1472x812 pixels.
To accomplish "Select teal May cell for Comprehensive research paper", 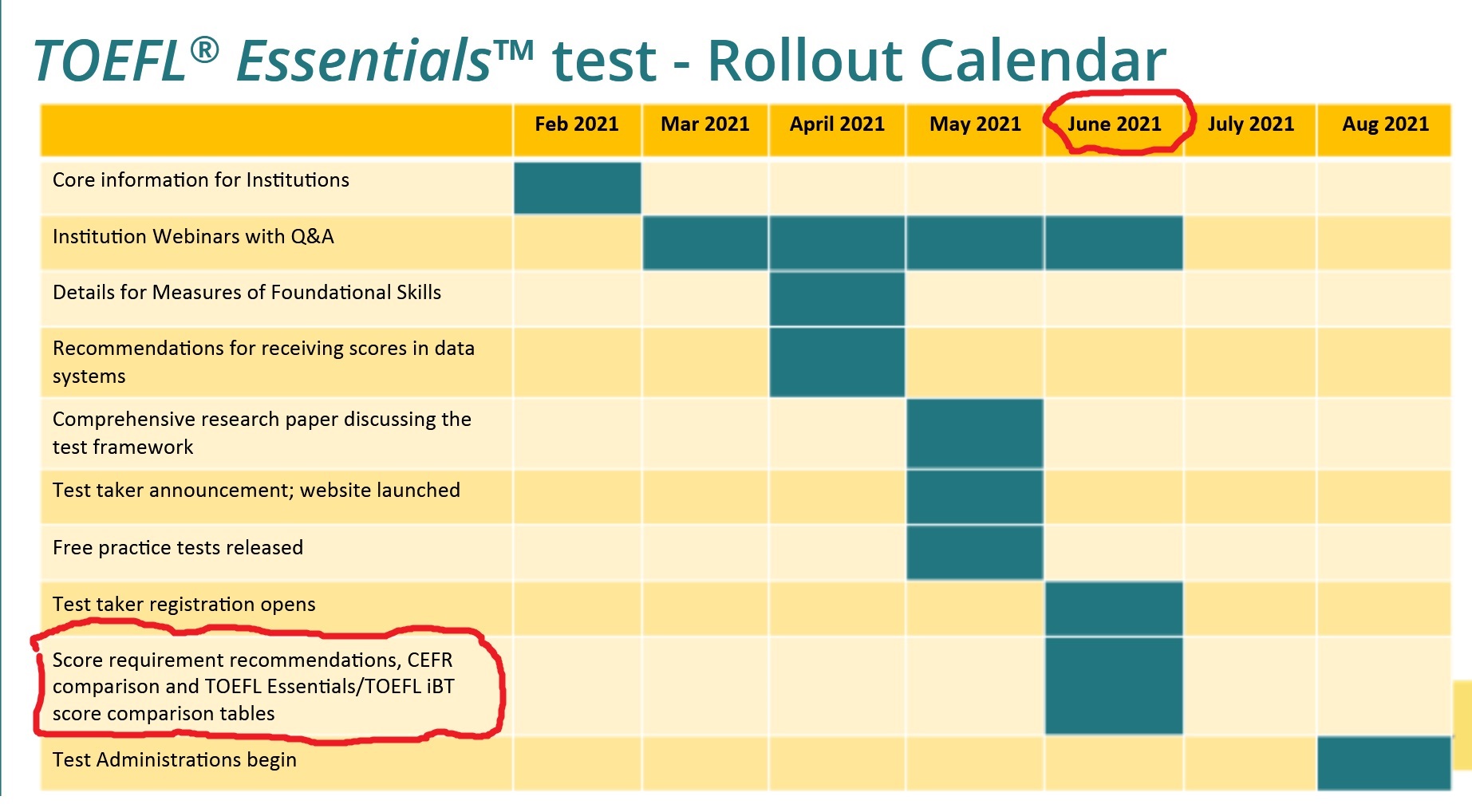I will 975,434.
